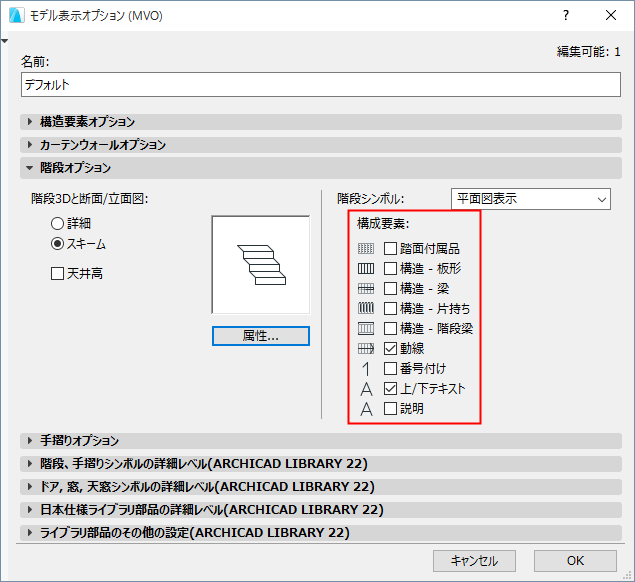Click the 構造 - 片持ち cantilever icon
This screenshot has width=635, height=582.
click(x=366, y=308)
